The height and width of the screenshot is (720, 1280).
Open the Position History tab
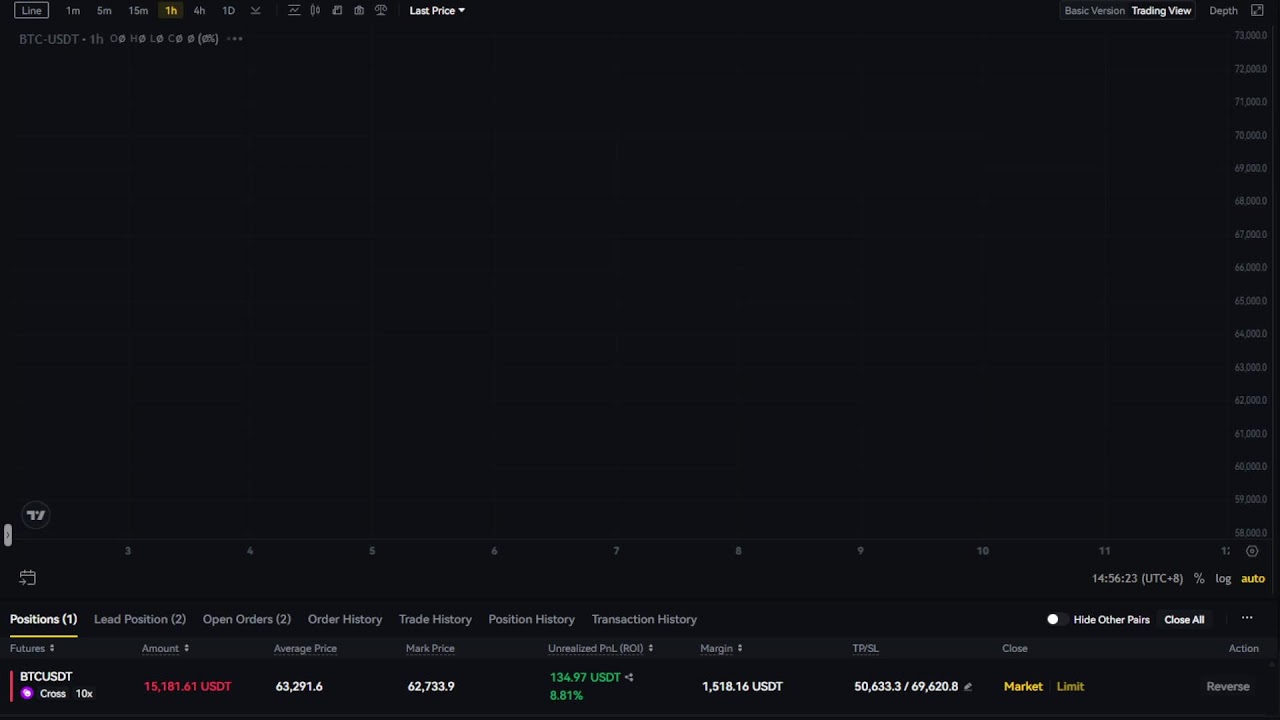531,619
